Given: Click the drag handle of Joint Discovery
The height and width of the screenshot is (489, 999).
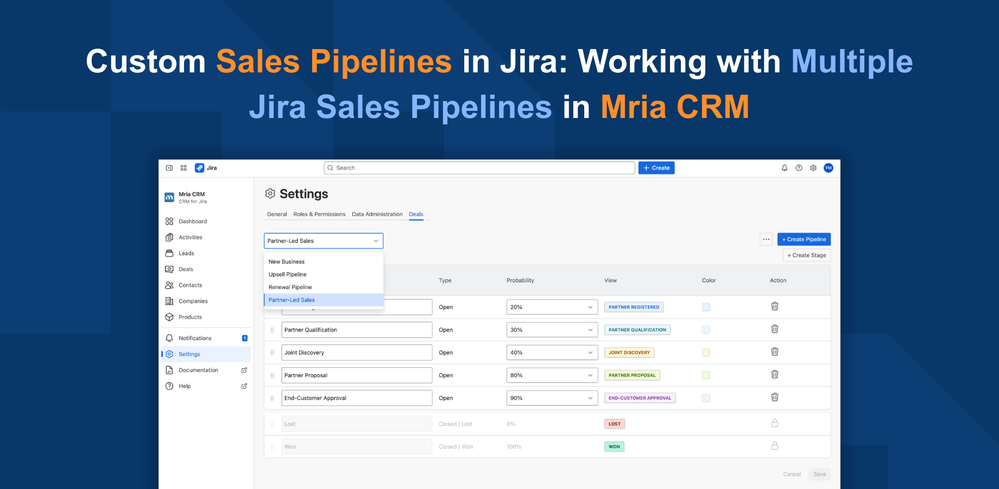Looking at the screenshot, I should pos(273,353).
